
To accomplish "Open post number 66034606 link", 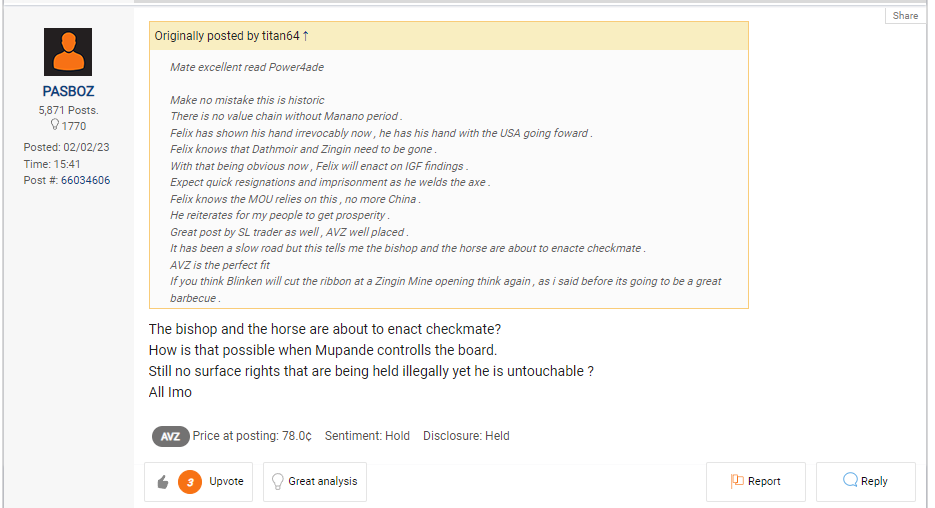I will click(85, 181).
